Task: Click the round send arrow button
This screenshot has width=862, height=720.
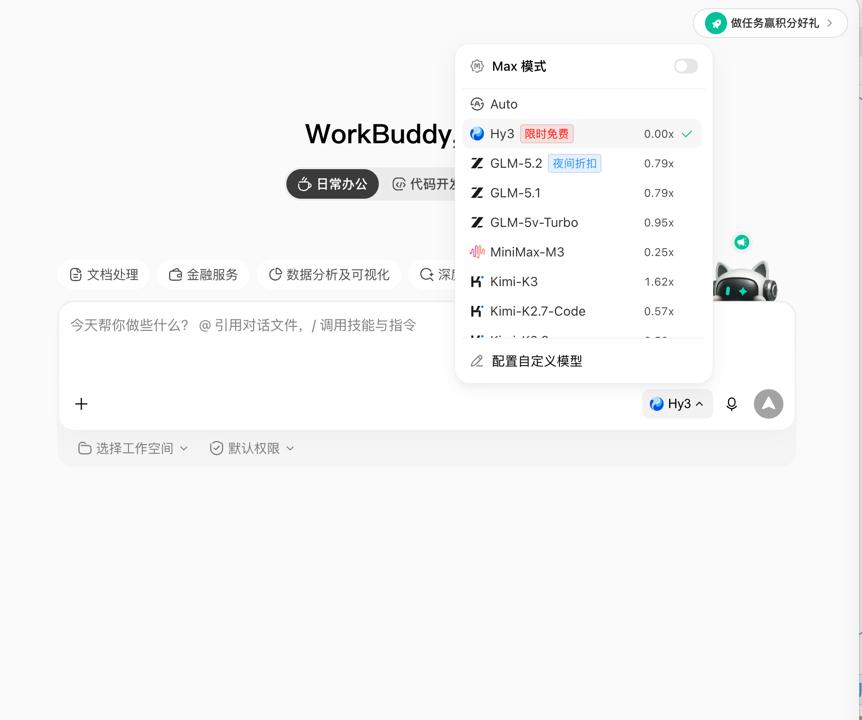Action: (x=769, y=404)
